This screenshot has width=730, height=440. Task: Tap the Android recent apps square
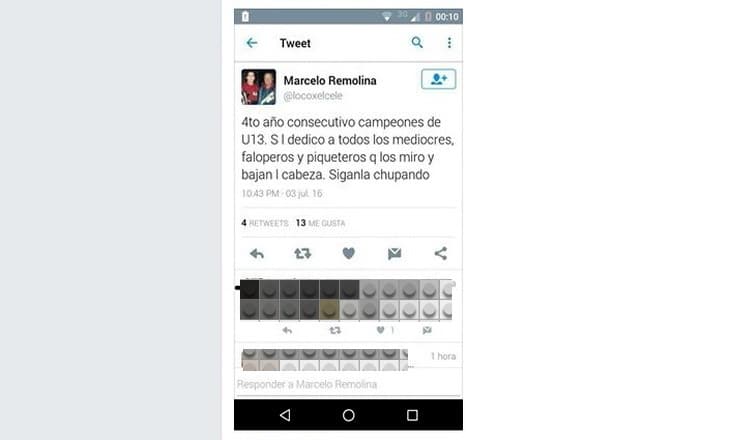412,415
